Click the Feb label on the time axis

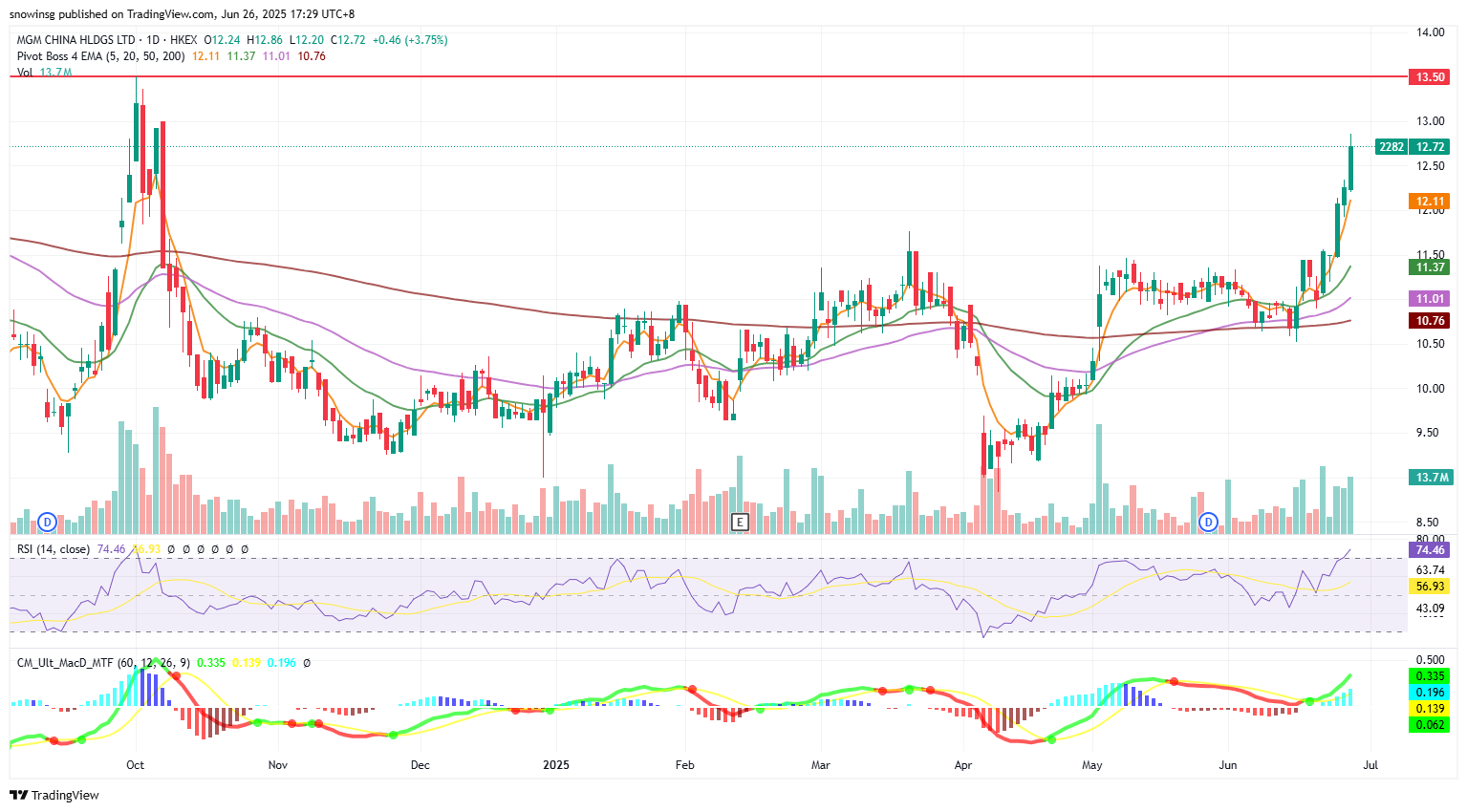point(684,764)
